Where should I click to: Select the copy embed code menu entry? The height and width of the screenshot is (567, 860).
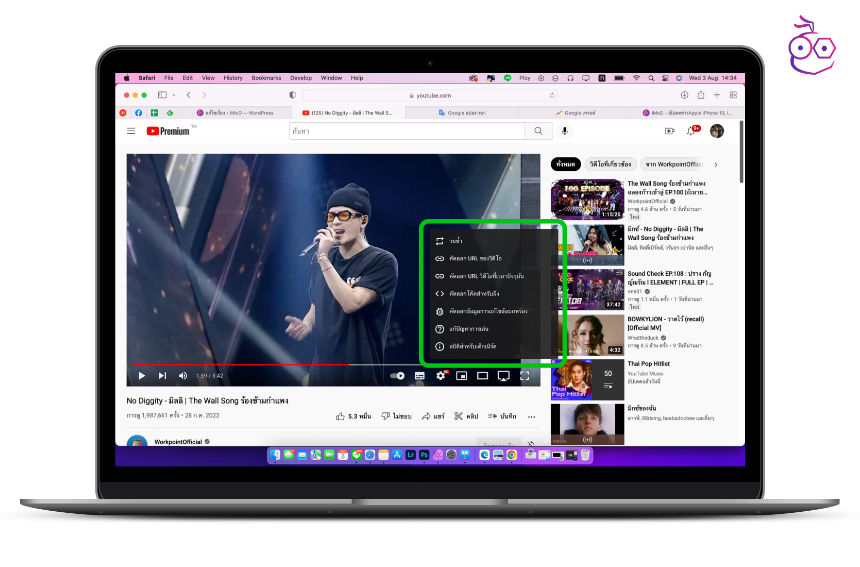[471, 293]
